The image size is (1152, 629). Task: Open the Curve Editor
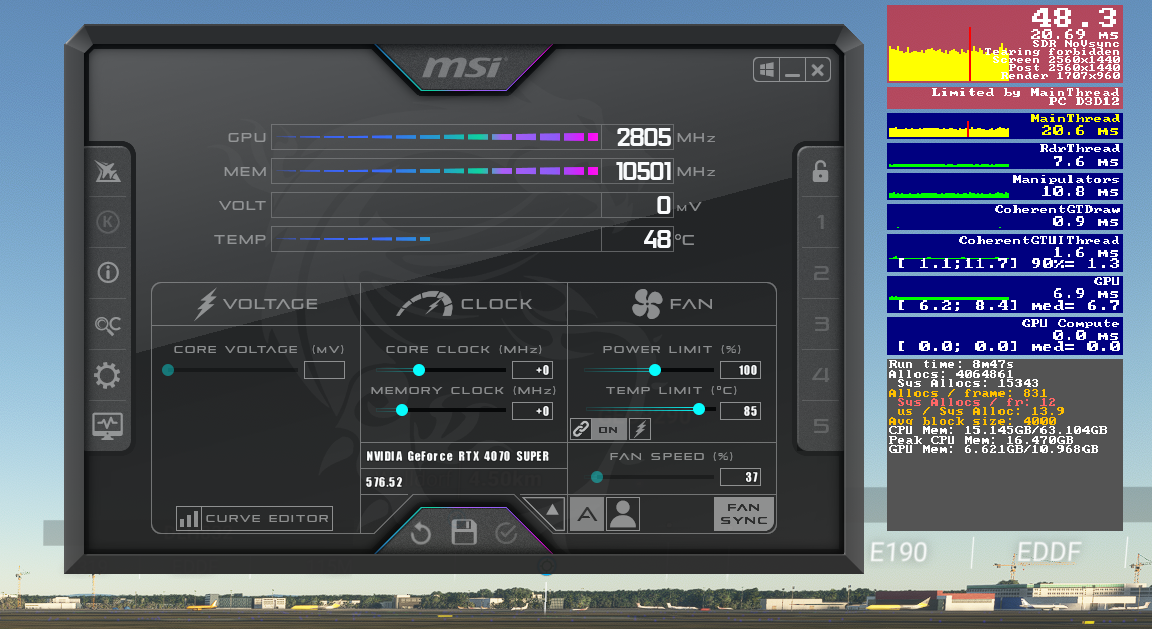[254, 518]
